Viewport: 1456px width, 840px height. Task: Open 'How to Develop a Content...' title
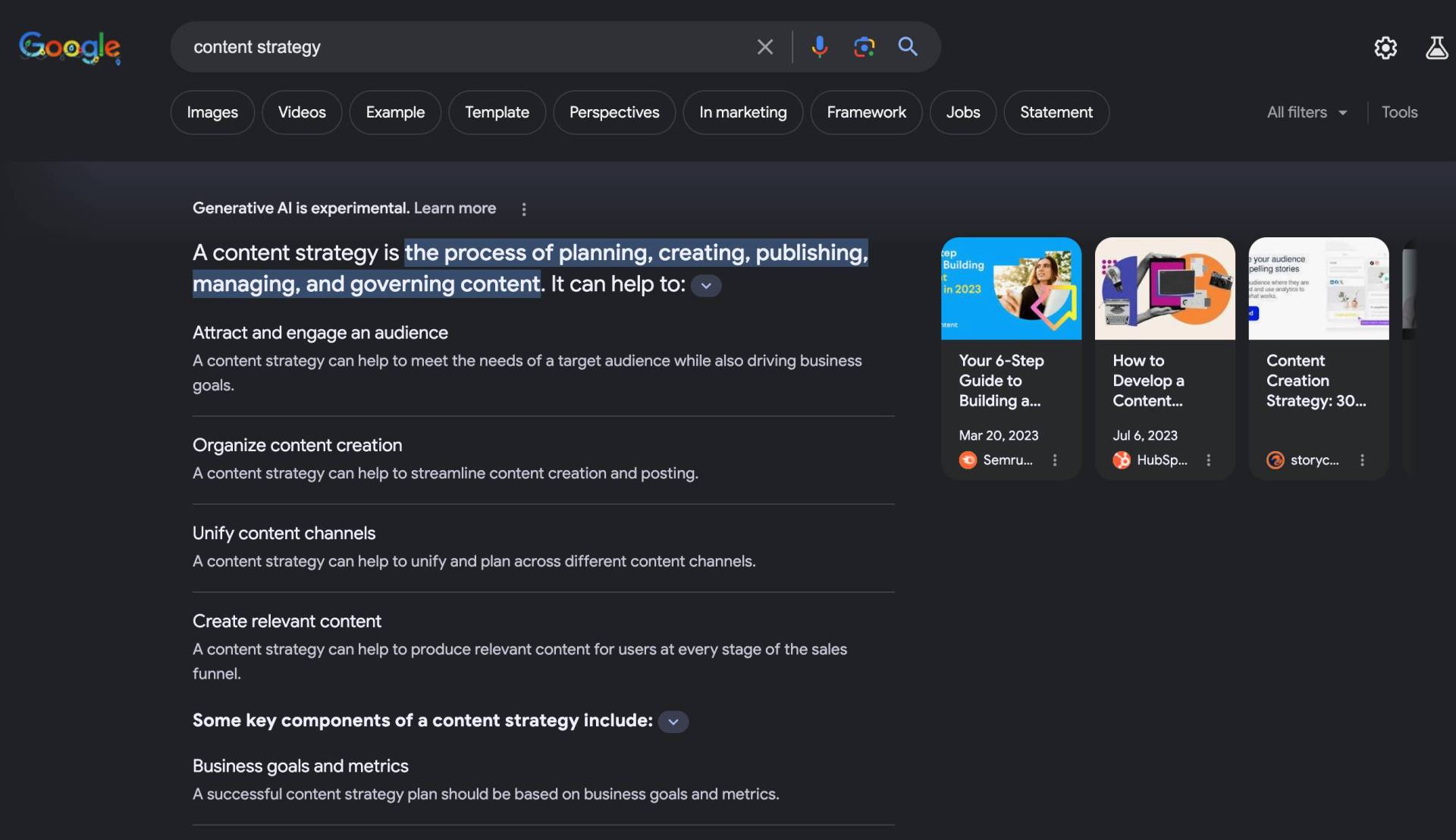click(x=1148, y=381)
